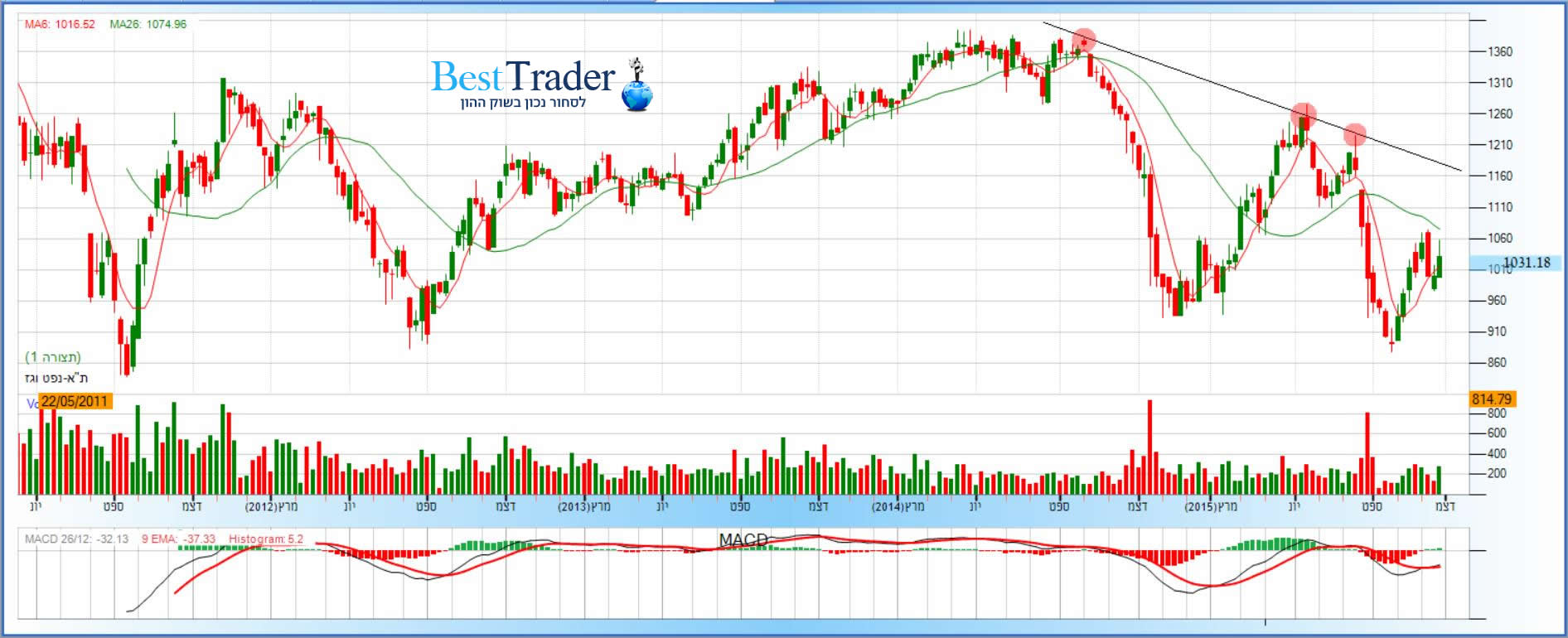Click the (2015) March label on time axis
This screenshot has height=638, width=1568.
(1210, 505)
